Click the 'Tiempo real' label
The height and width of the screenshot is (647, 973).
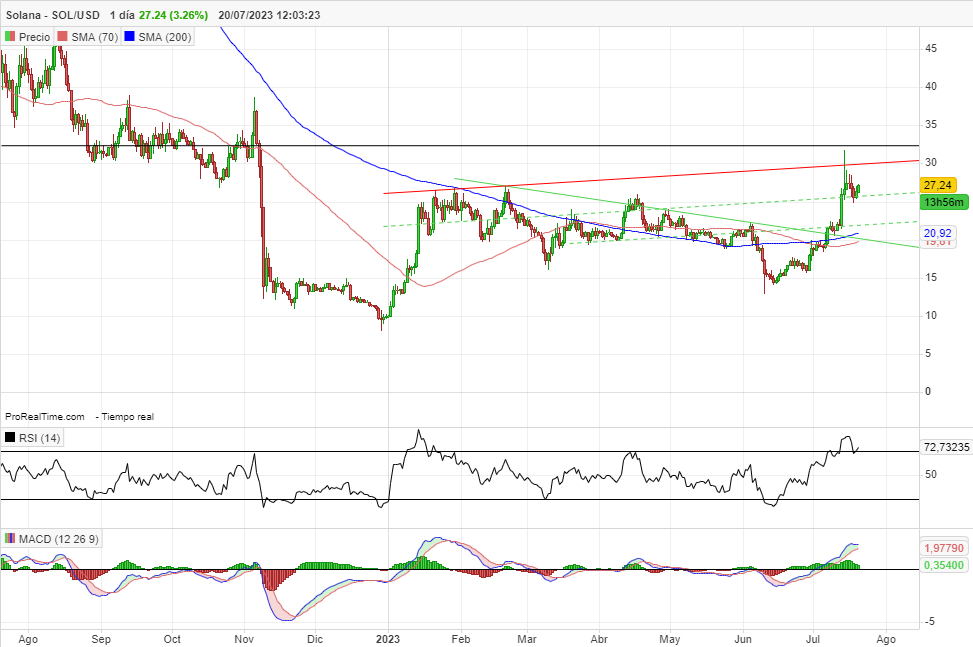(128, 417)
